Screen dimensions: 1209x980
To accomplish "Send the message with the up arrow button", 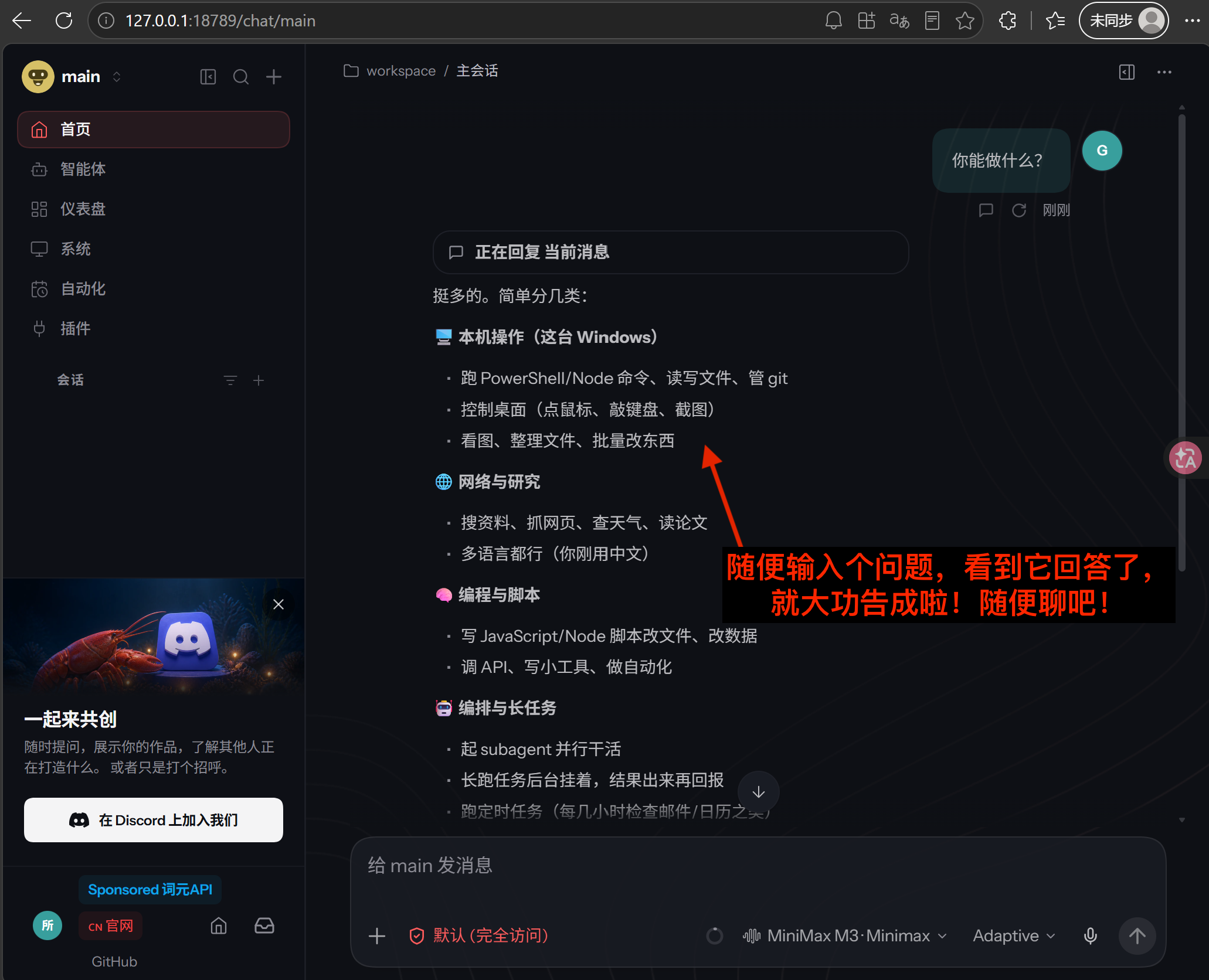I will [1137, 936].
